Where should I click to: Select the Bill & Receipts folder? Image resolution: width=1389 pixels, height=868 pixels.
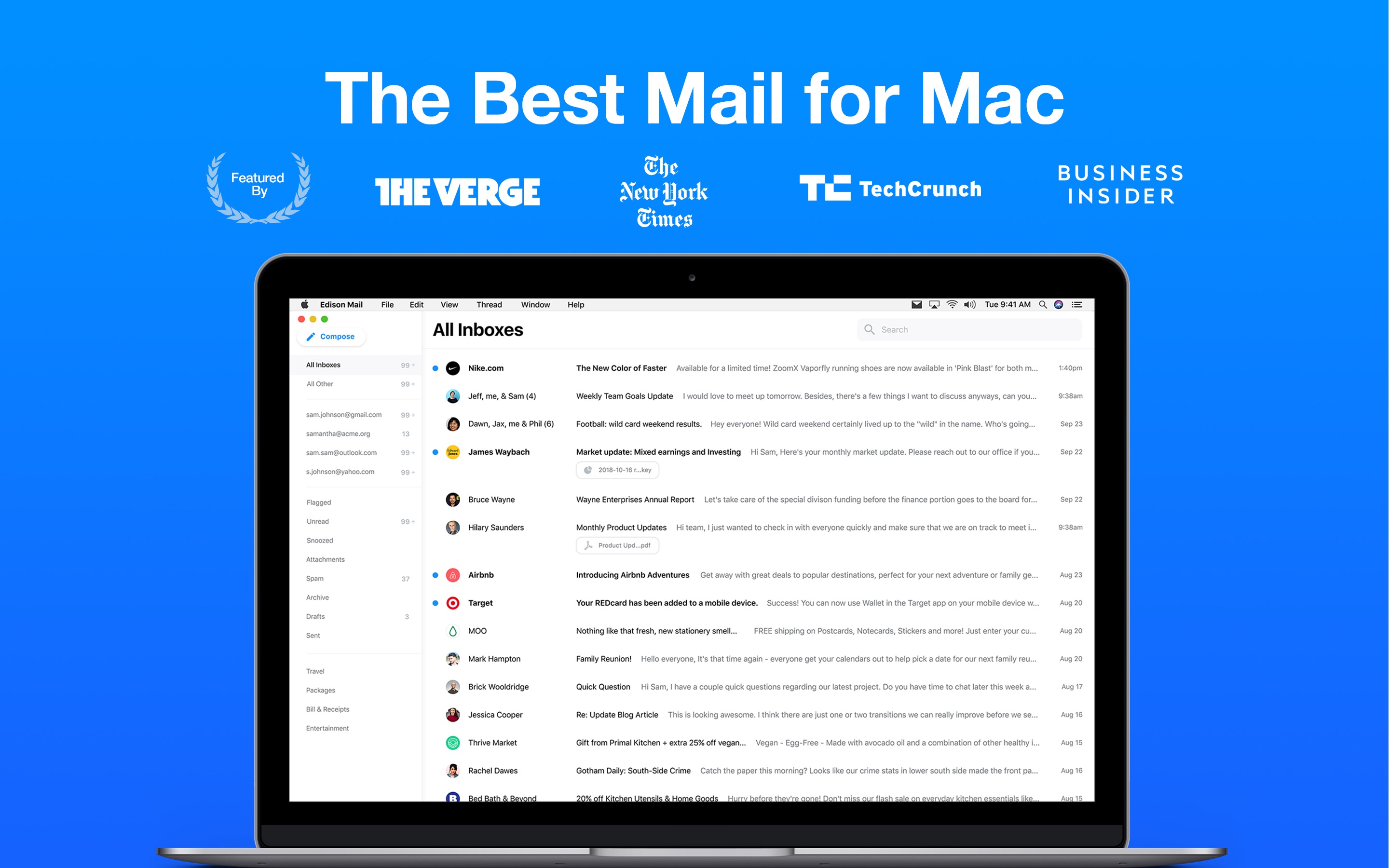tap(328, 708)
